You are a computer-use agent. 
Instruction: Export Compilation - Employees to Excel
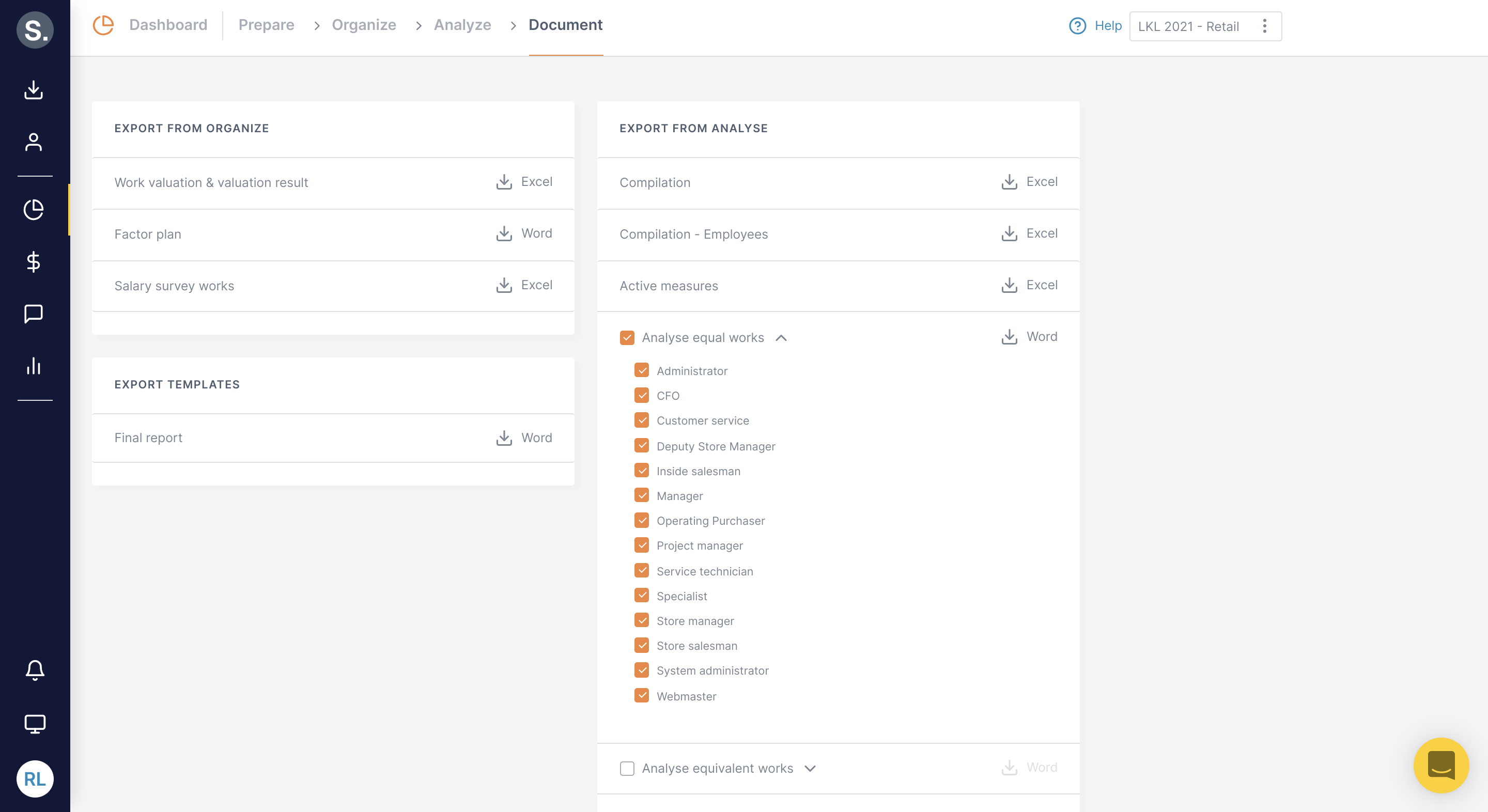point(1029,233)
